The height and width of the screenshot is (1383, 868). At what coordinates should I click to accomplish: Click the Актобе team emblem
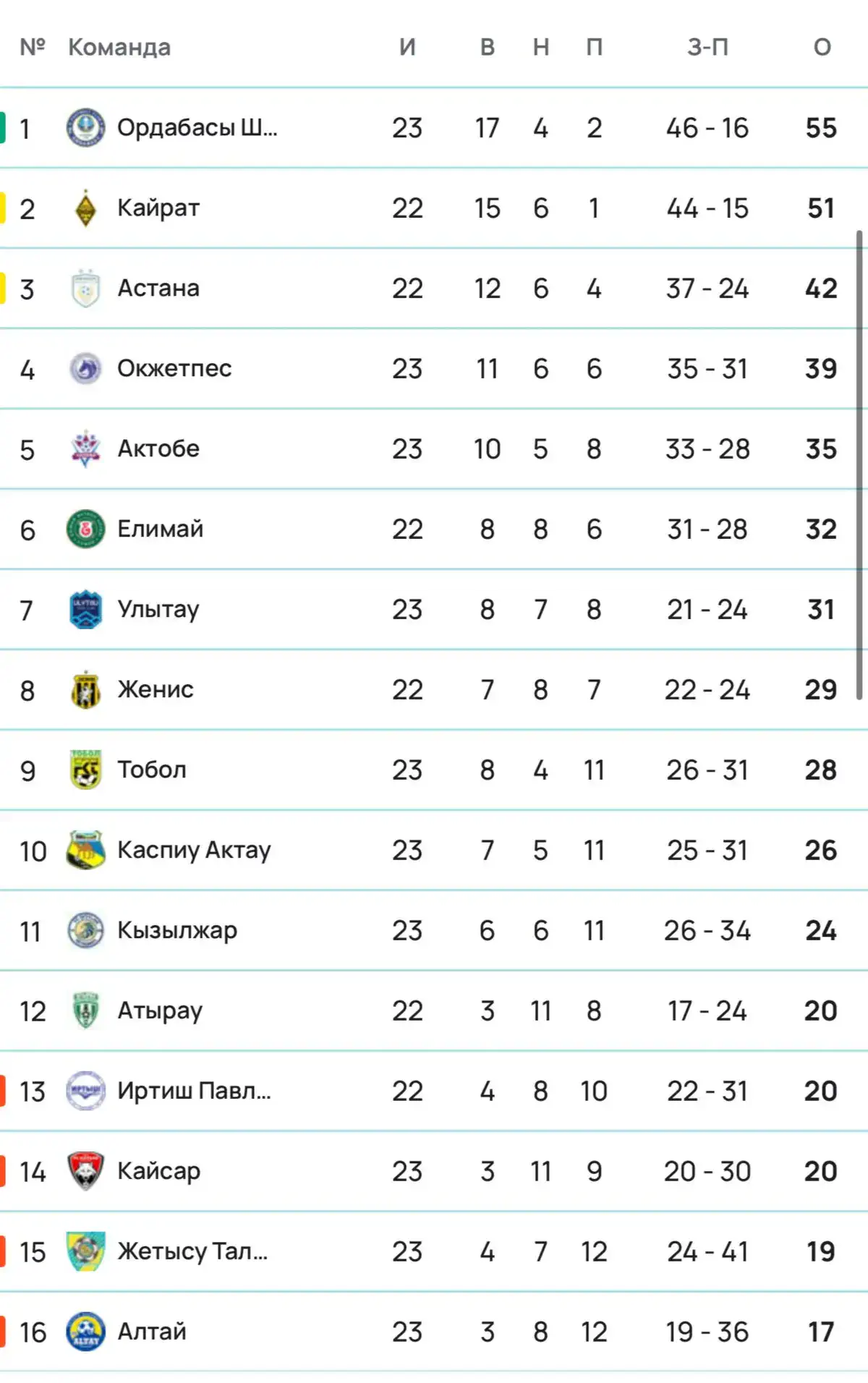coord(85,449)
